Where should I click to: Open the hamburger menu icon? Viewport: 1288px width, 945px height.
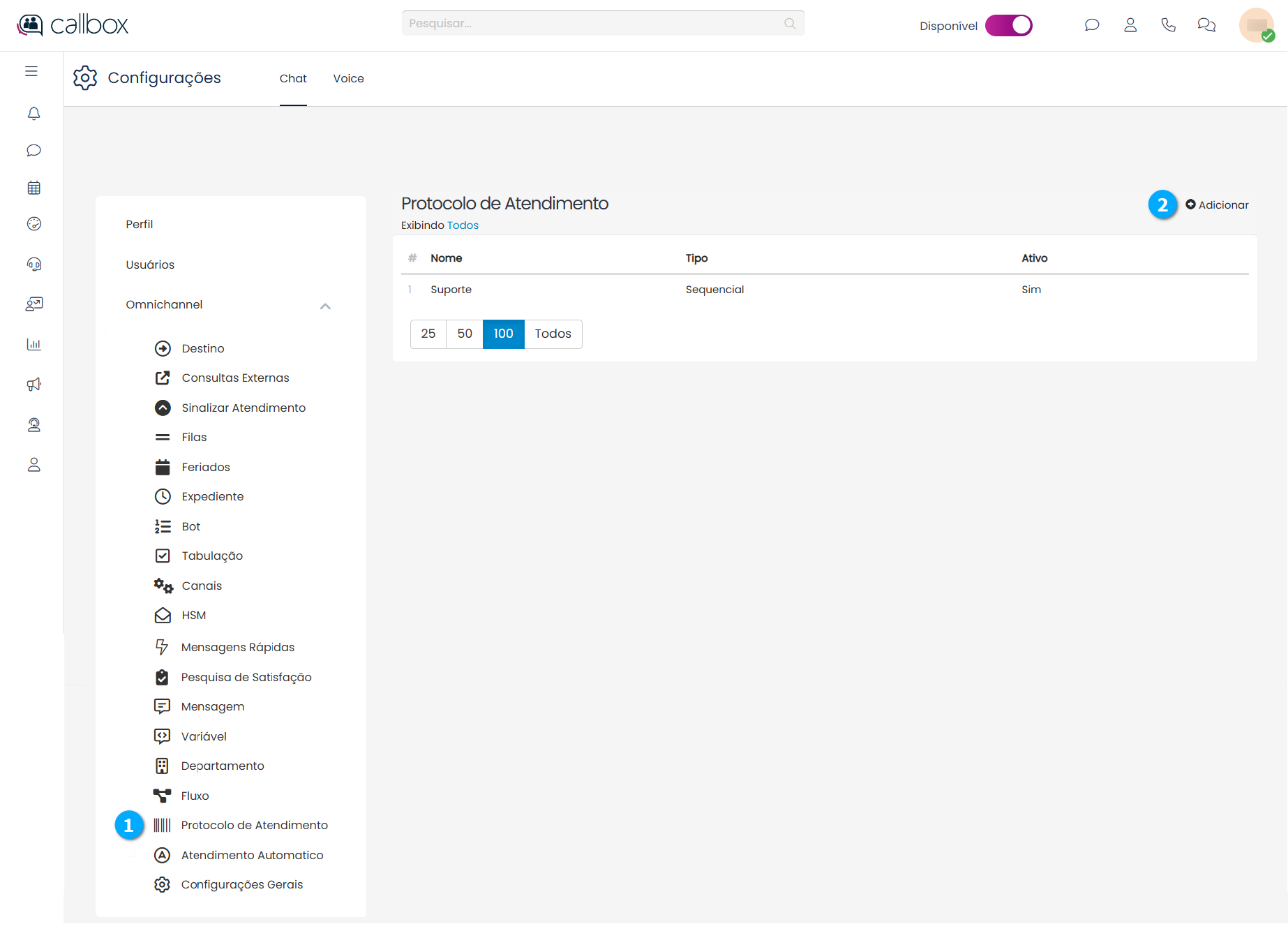click(31, 71)
